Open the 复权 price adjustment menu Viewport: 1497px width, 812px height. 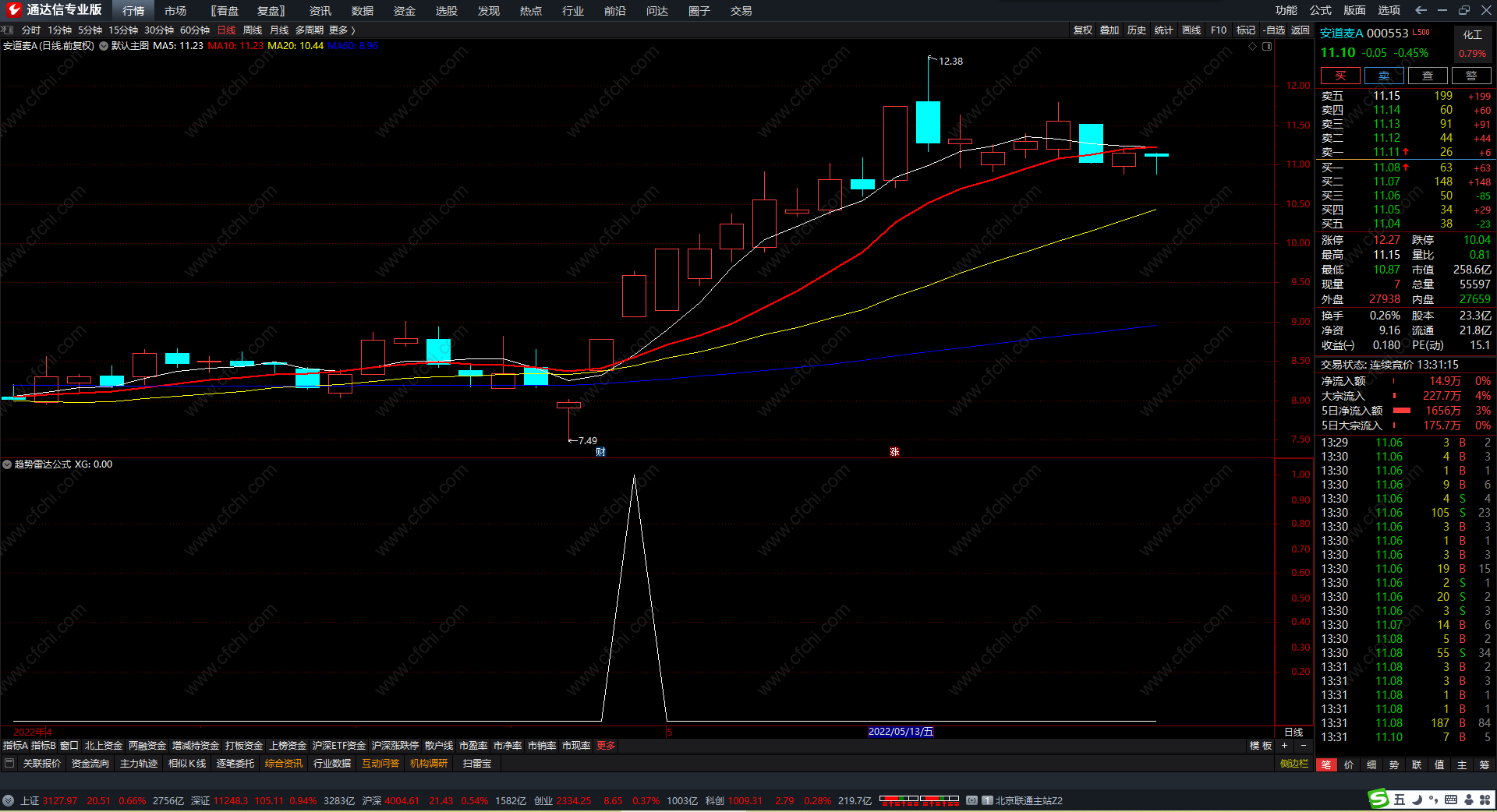(x=1083, y=30)
